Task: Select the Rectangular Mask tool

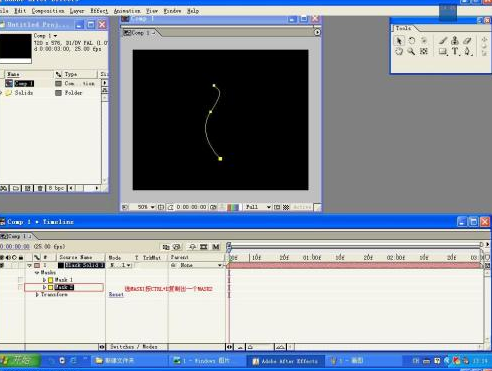Action: (x=443, y=51)
